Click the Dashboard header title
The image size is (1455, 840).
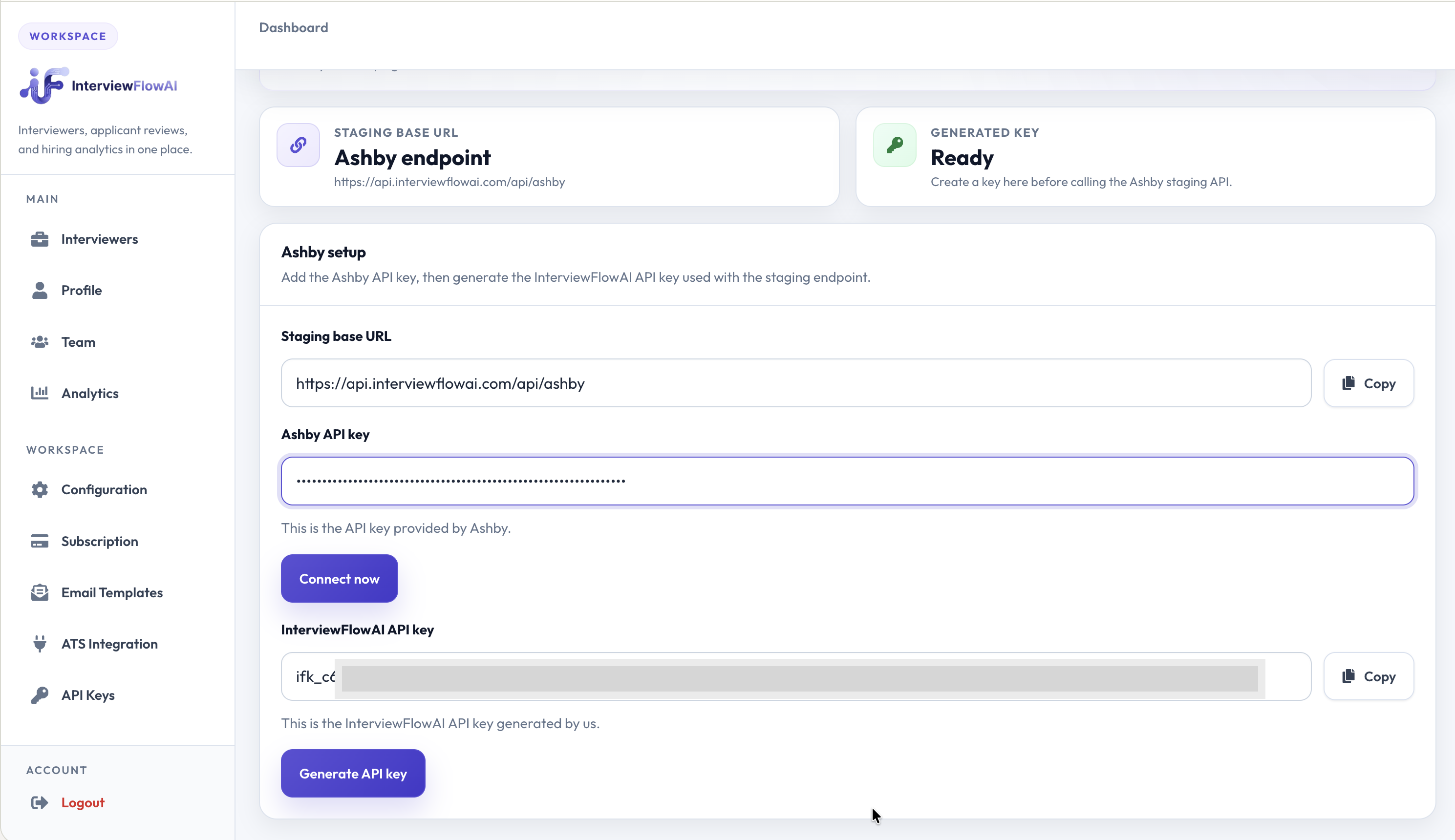293,27
